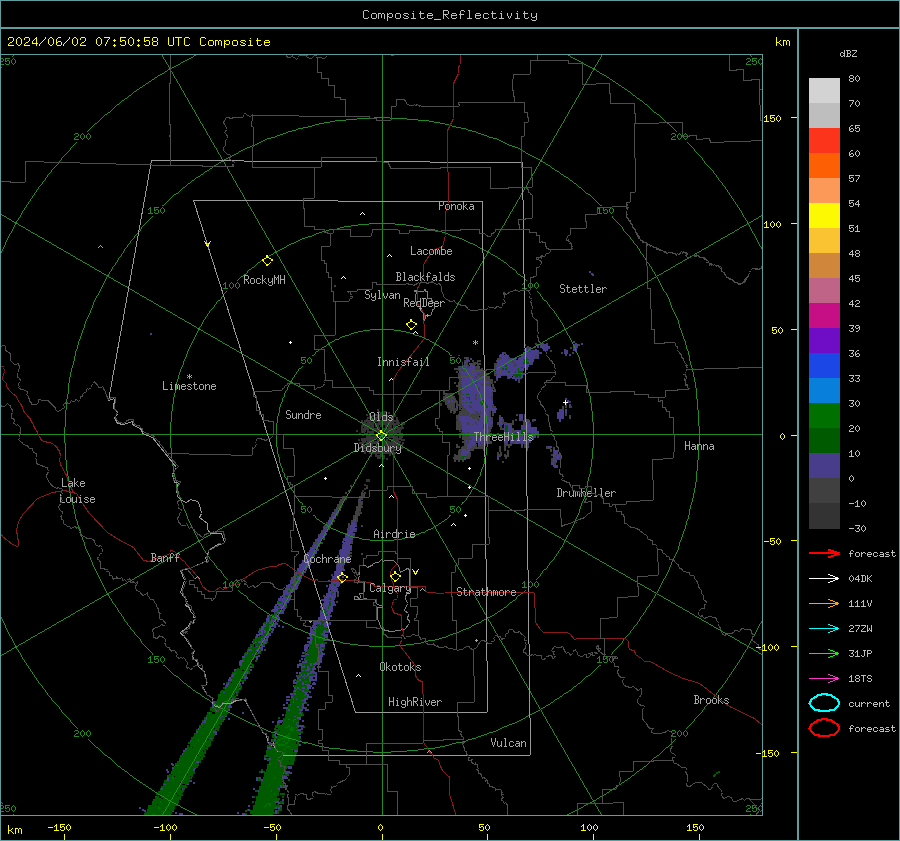Click yellow V marker right of Calgary diamond
This screenshot has width=900, height=841.
click(x=416, y=572)
